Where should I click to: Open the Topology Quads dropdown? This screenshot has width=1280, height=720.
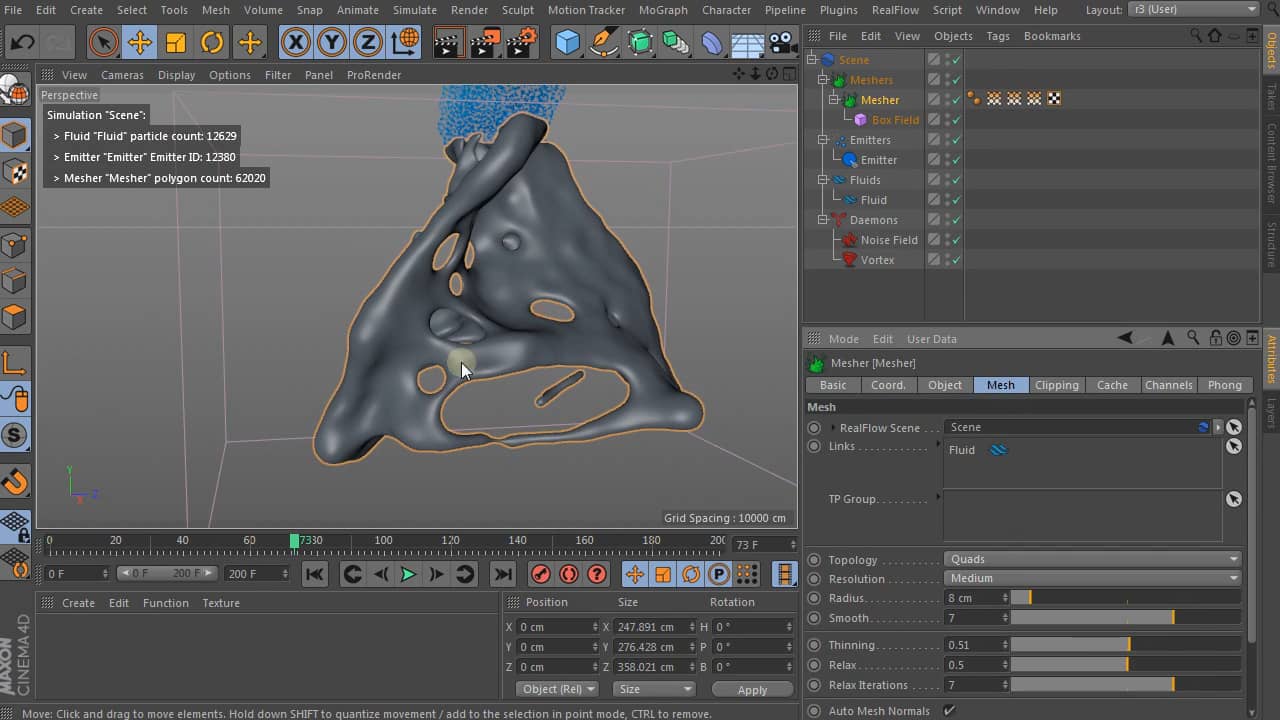[x=1093, y=559]
